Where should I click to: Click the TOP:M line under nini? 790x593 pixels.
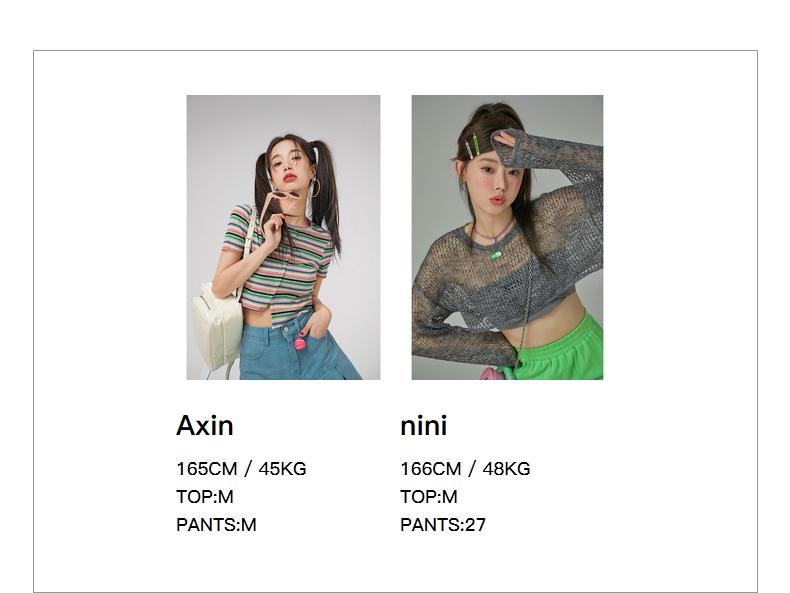click(429, 497)
